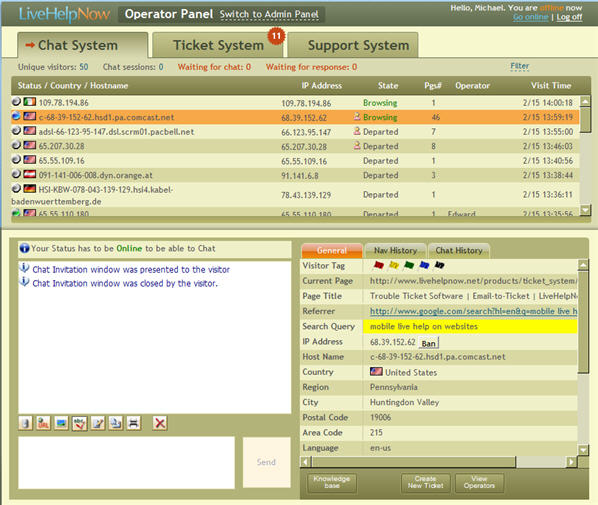Click the Visit Time column header

(x=551, y=85)
